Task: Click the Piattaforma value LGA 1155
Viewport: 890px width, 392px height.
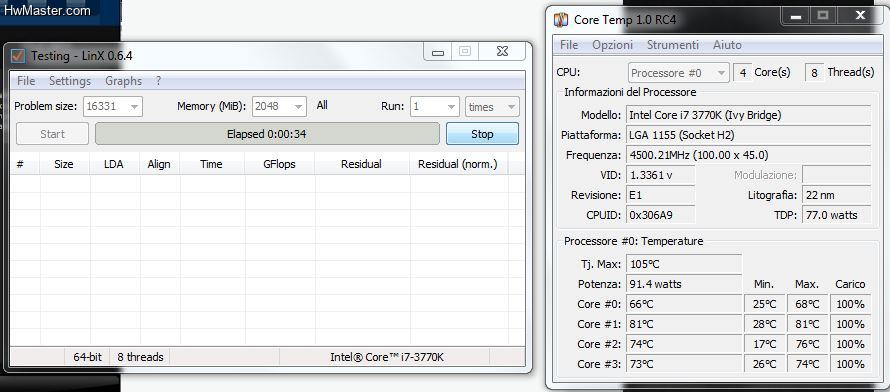Action: coord(748,135)
